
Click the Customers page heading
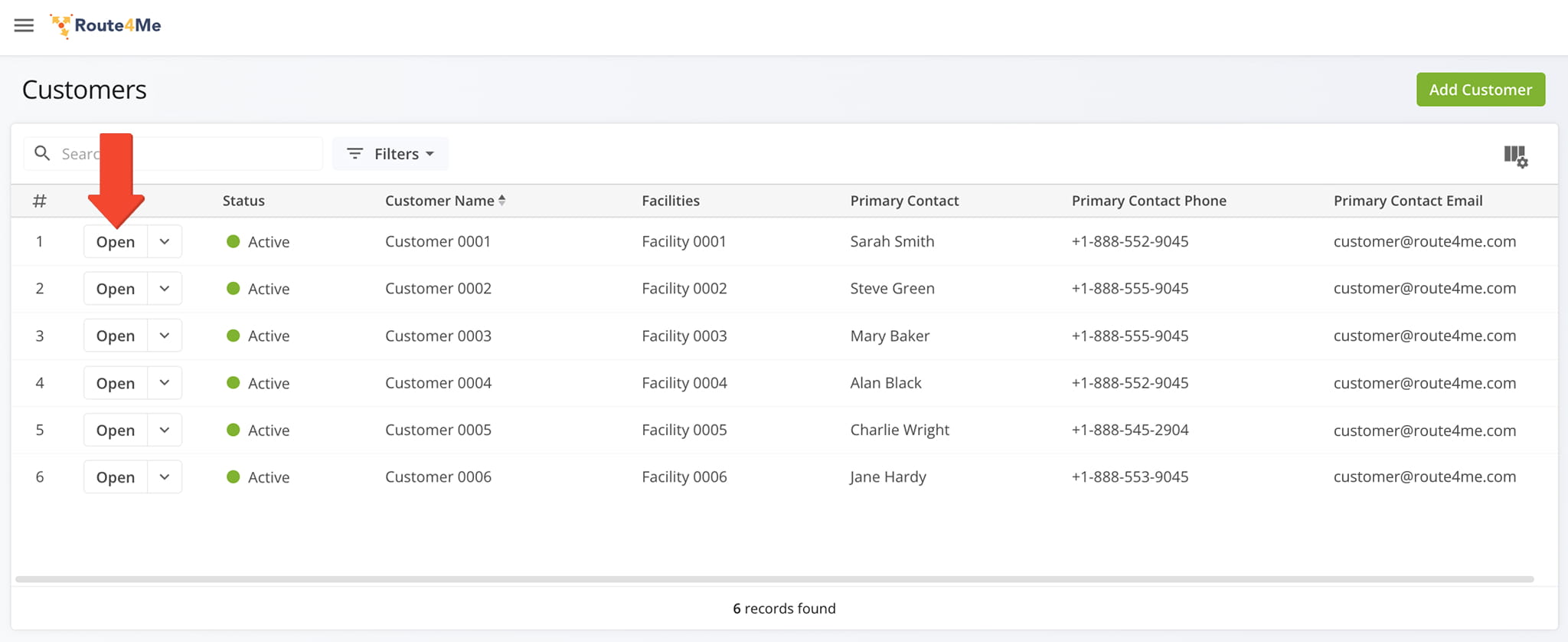(x=84, y=90)
